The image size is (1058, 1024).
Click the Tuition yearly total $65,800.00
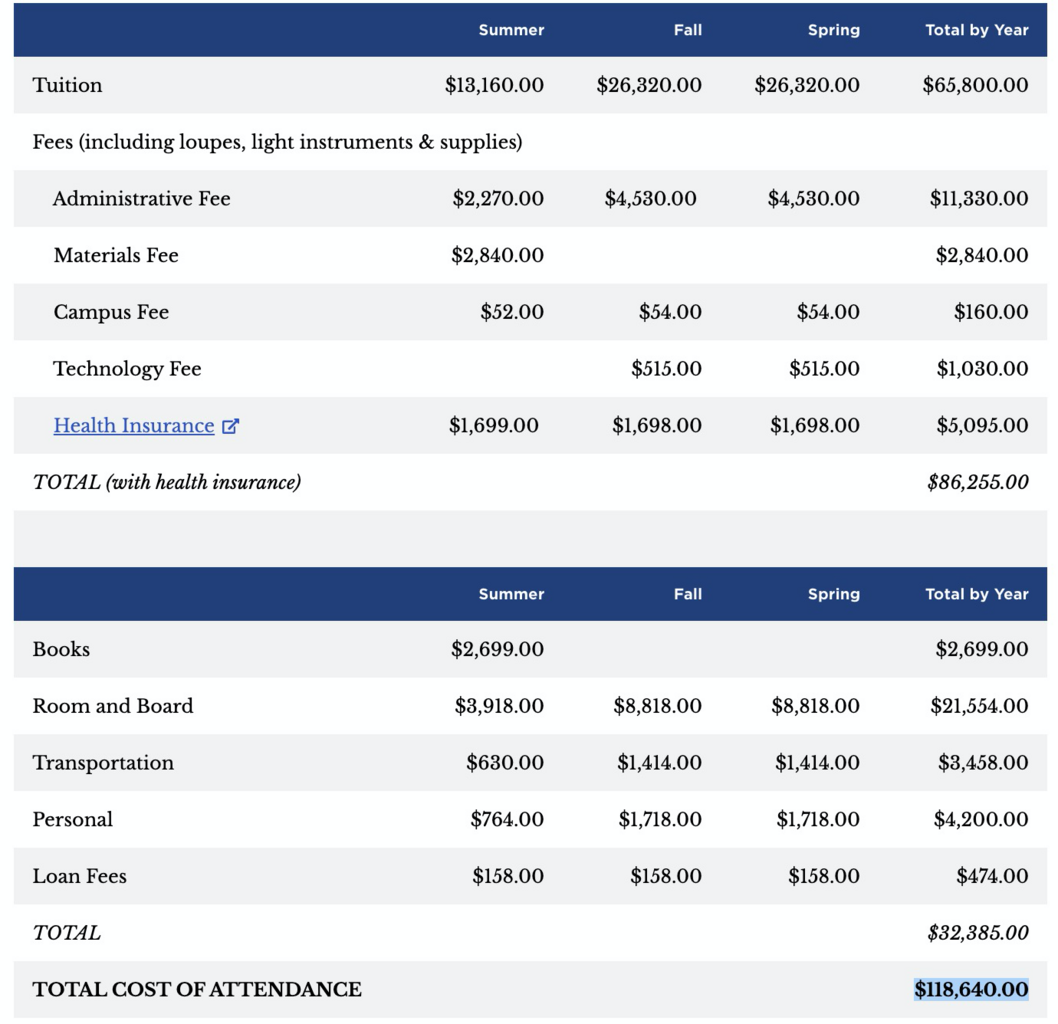click(x=975, y=85)
